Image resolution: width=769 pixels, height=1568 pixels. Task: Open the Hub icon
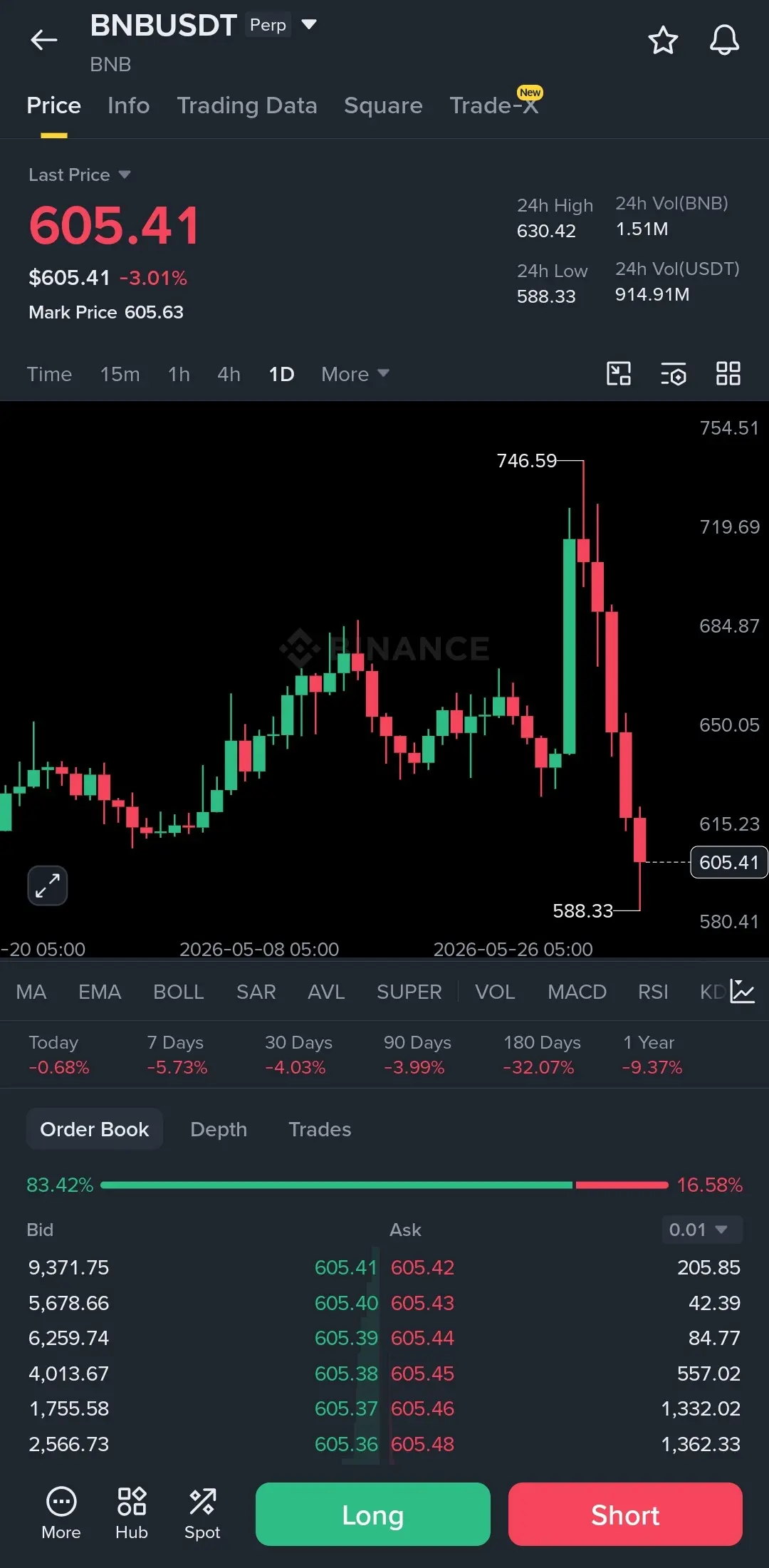tap(132, 1513)
